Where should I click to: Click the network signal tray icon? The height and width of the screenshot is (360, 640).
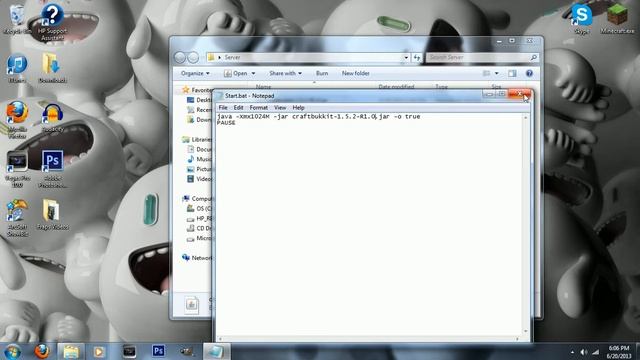tap(596, 352)
